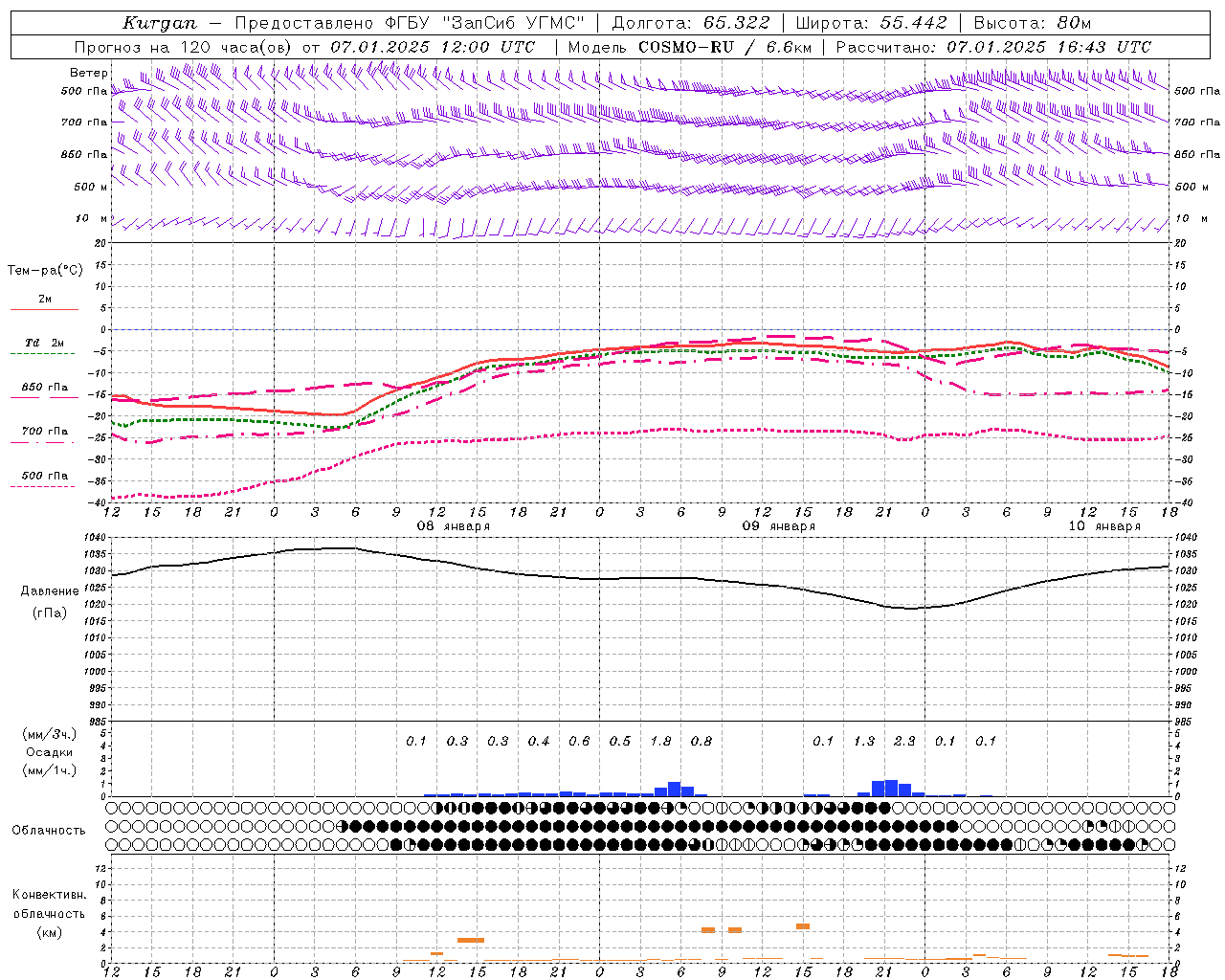Click the elevation text "Высота: 80м"
The width and height of the screenshot is (1225, 980).
1033,23
